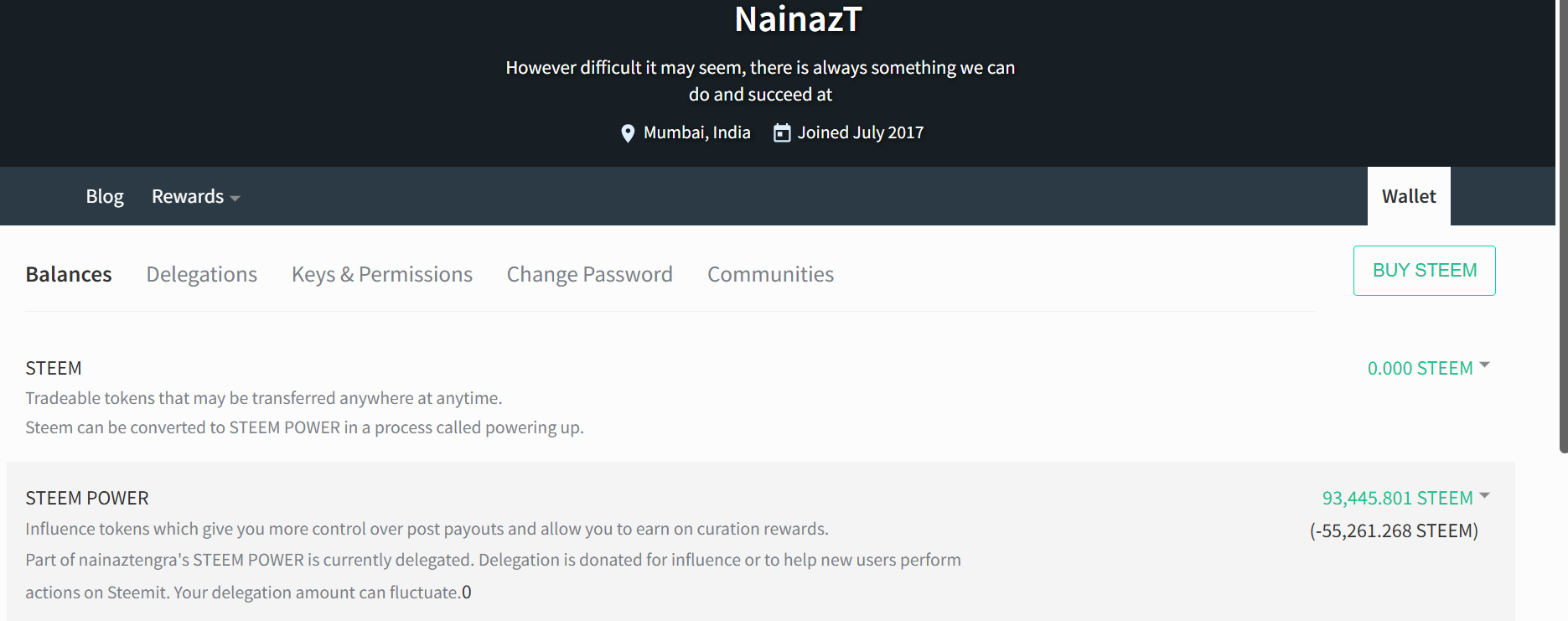Click the page's vertical scrollbar
The height and width of the screenshot is (621, 1568).
click(1563, 226)
